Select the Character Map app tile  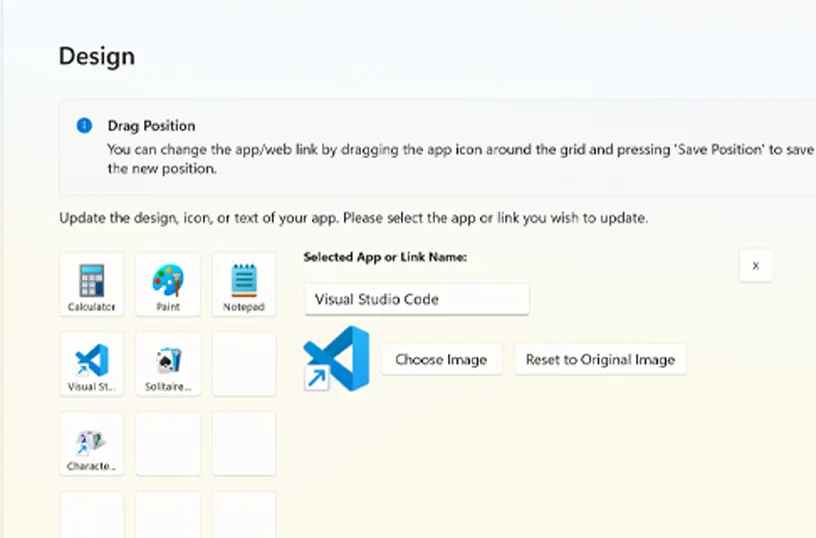92,444
